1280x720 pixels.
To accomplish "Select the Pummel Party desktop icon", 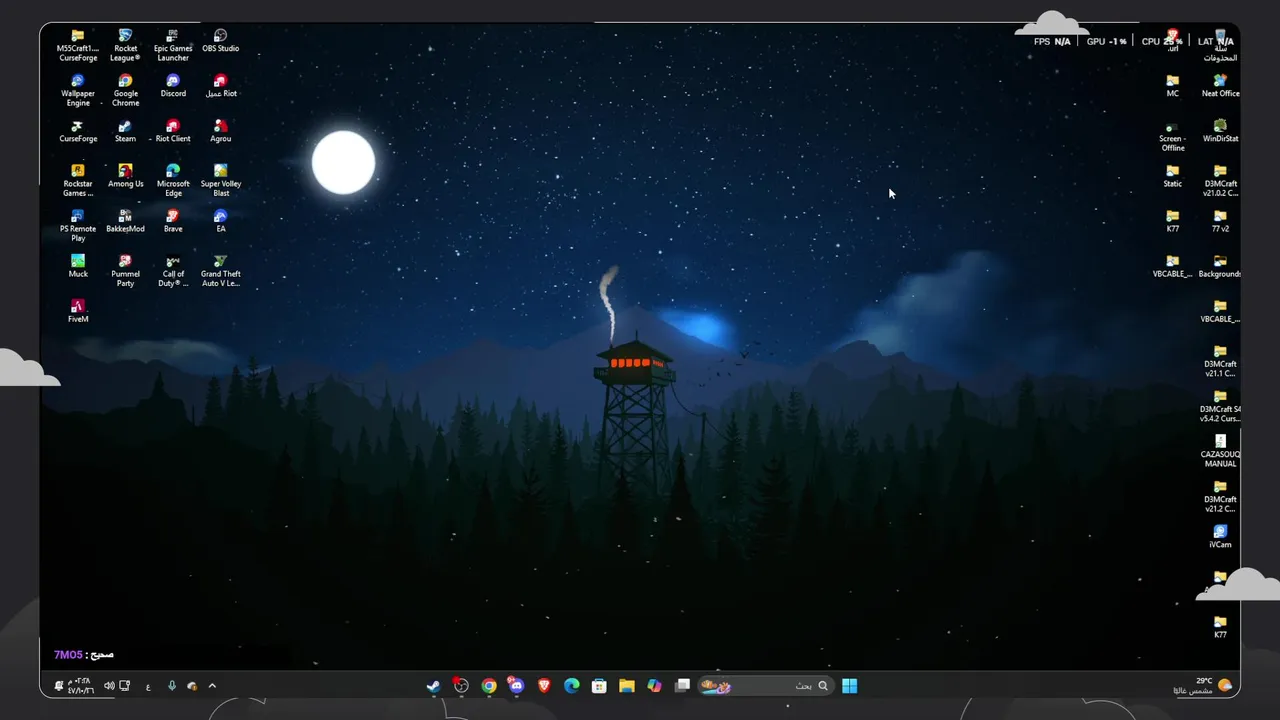I will [x=125, y=271].
